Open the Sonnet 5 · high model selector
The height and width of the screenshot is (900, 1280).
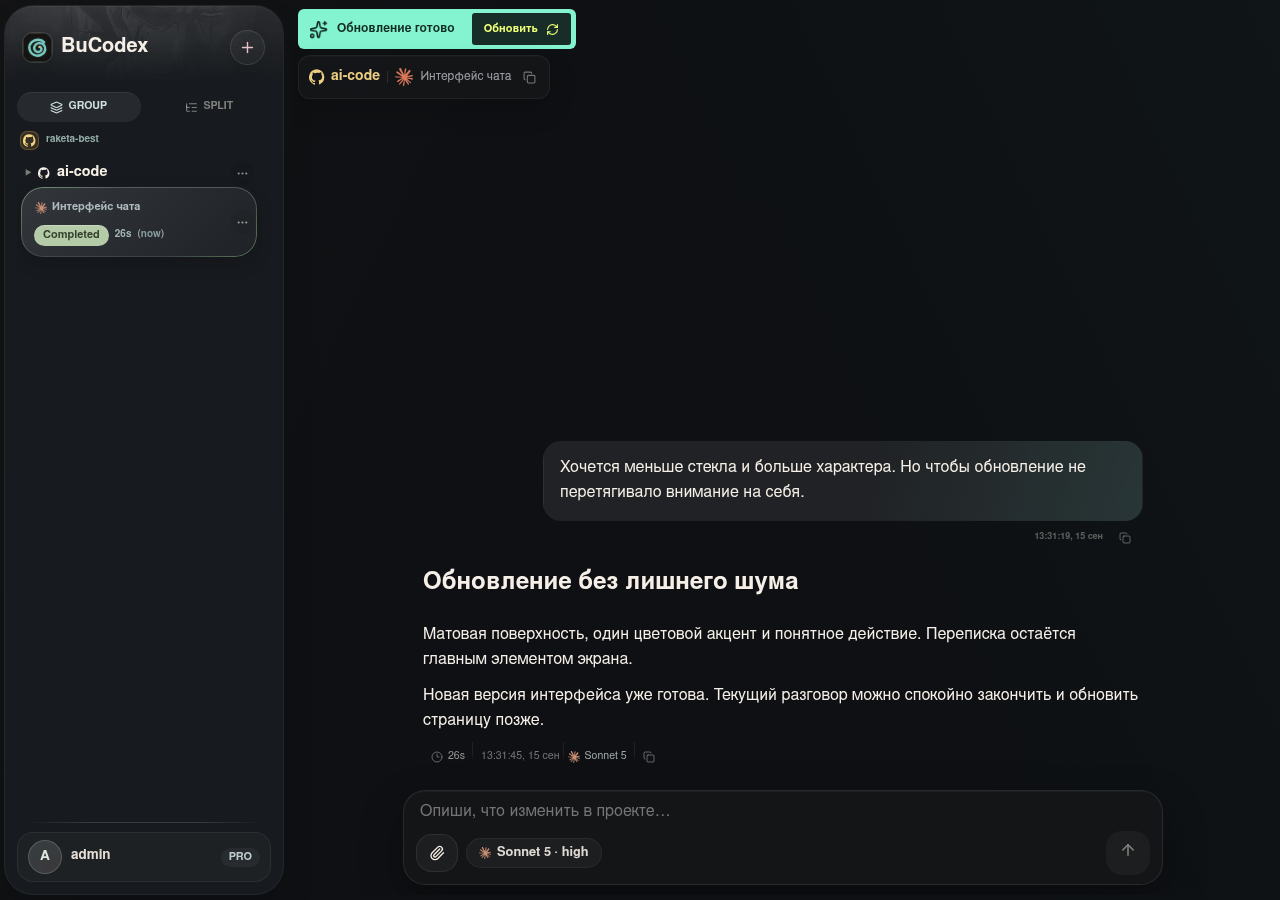point(534,853)
